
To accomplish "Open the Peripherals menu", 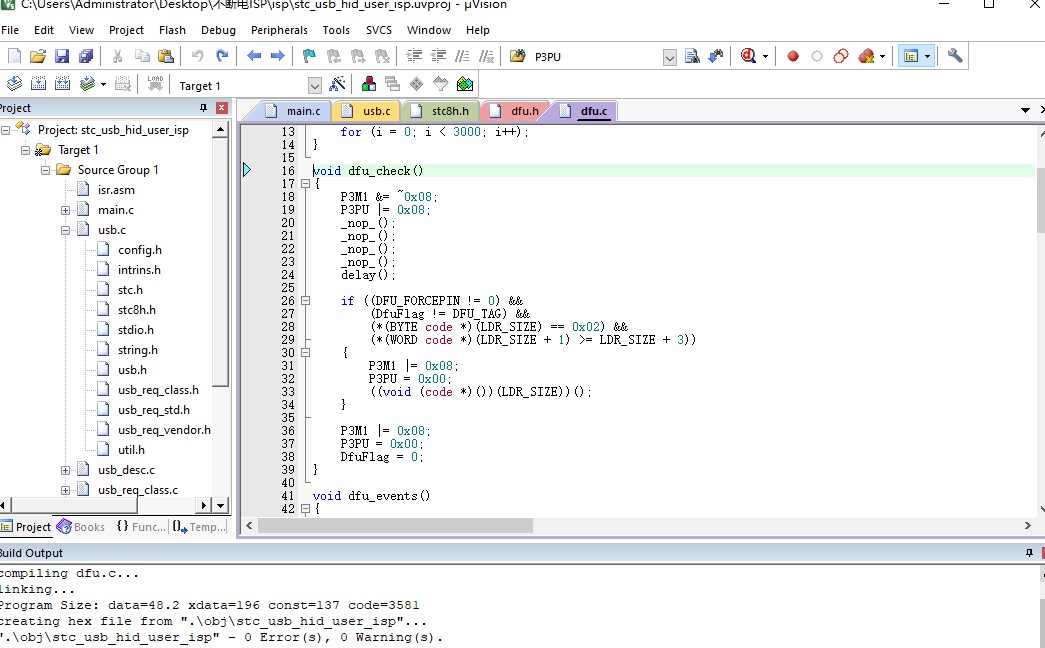I will 279,30.
